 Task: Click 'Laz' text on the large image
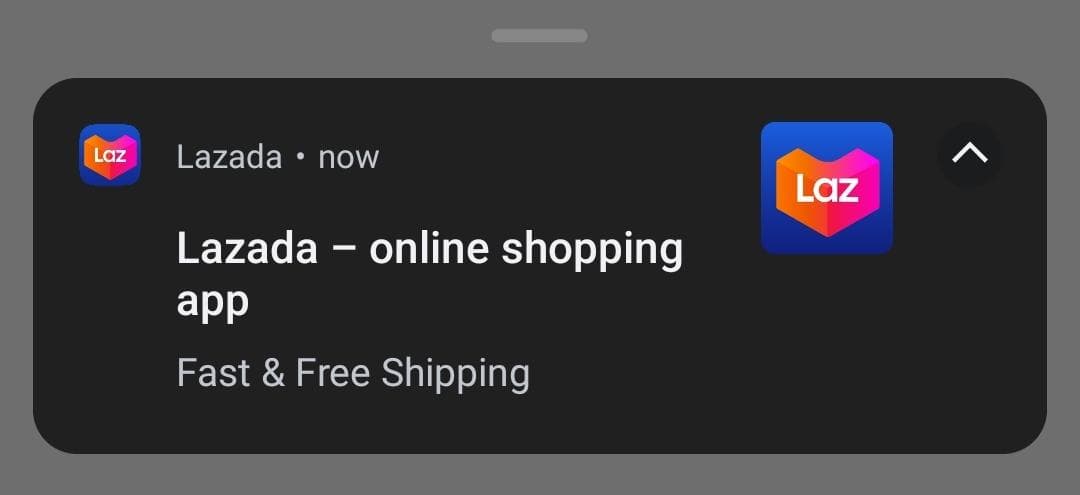(827, 187)
